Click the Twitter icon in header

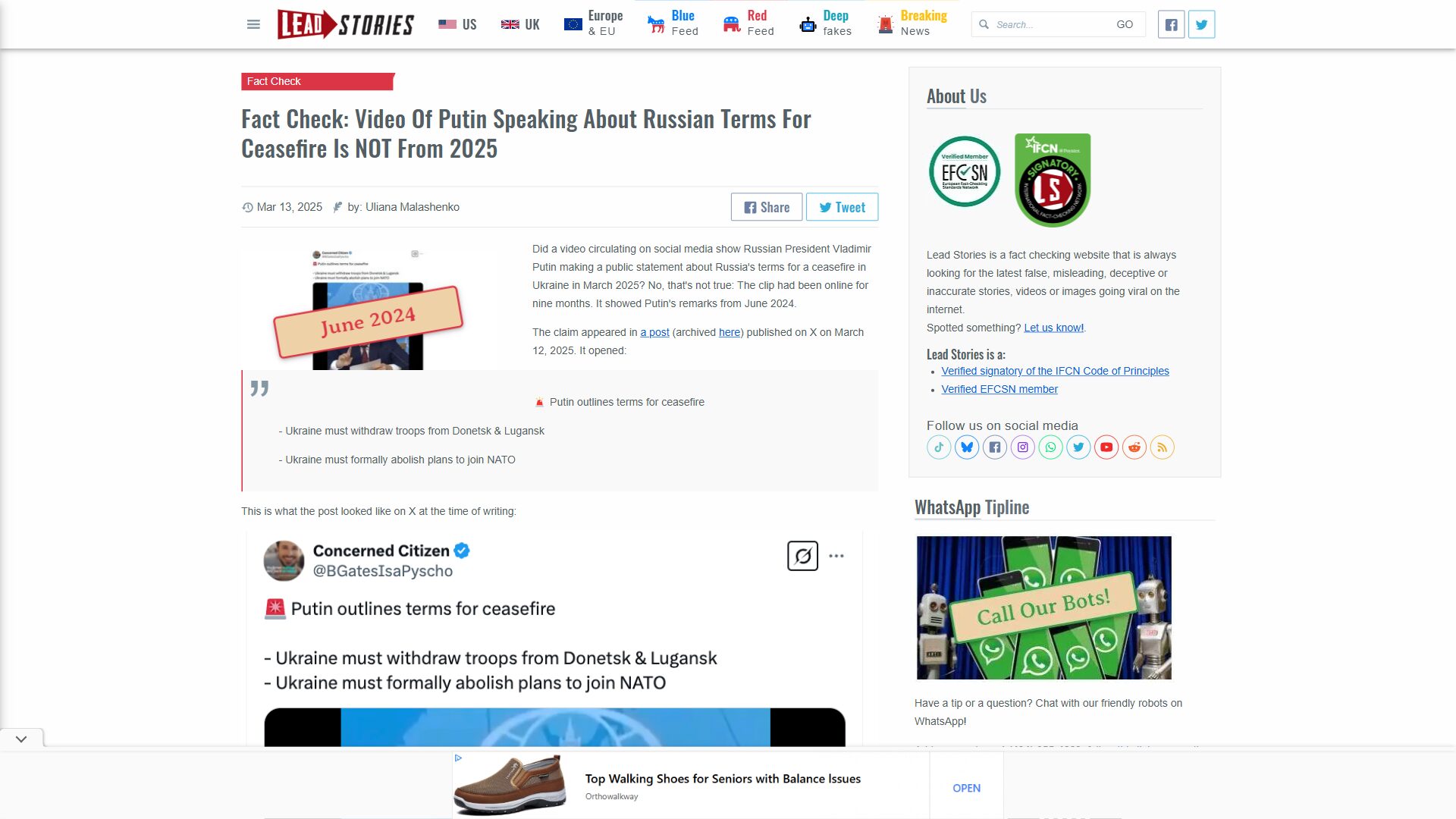pyautogui.click(x=1201, y=24)
